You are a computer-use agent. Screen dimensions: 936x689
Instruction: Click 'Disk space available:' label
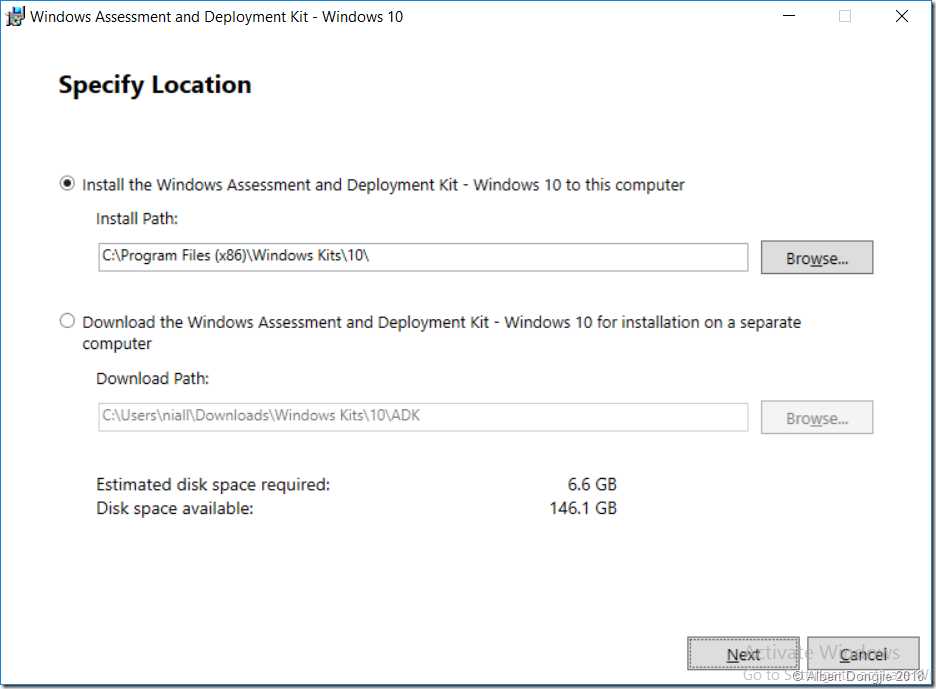[175, 508]
